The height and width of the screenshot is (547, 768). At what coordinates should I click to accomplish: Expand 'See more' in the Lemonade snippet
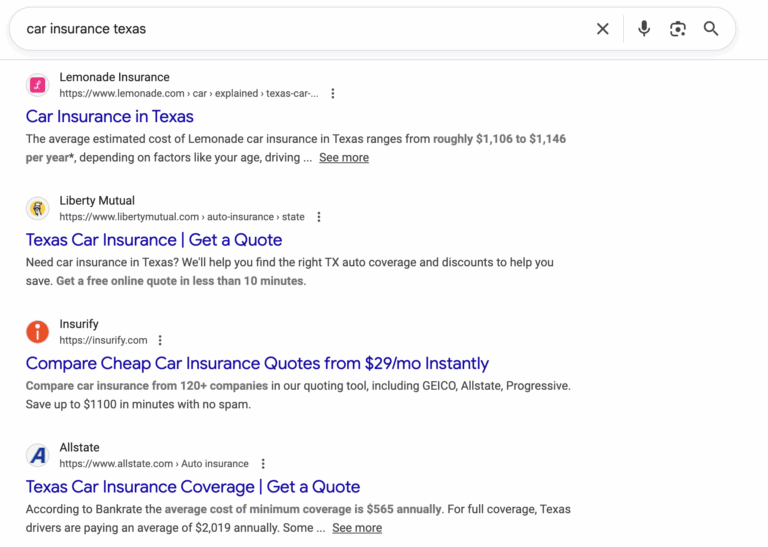pos(344,158)
